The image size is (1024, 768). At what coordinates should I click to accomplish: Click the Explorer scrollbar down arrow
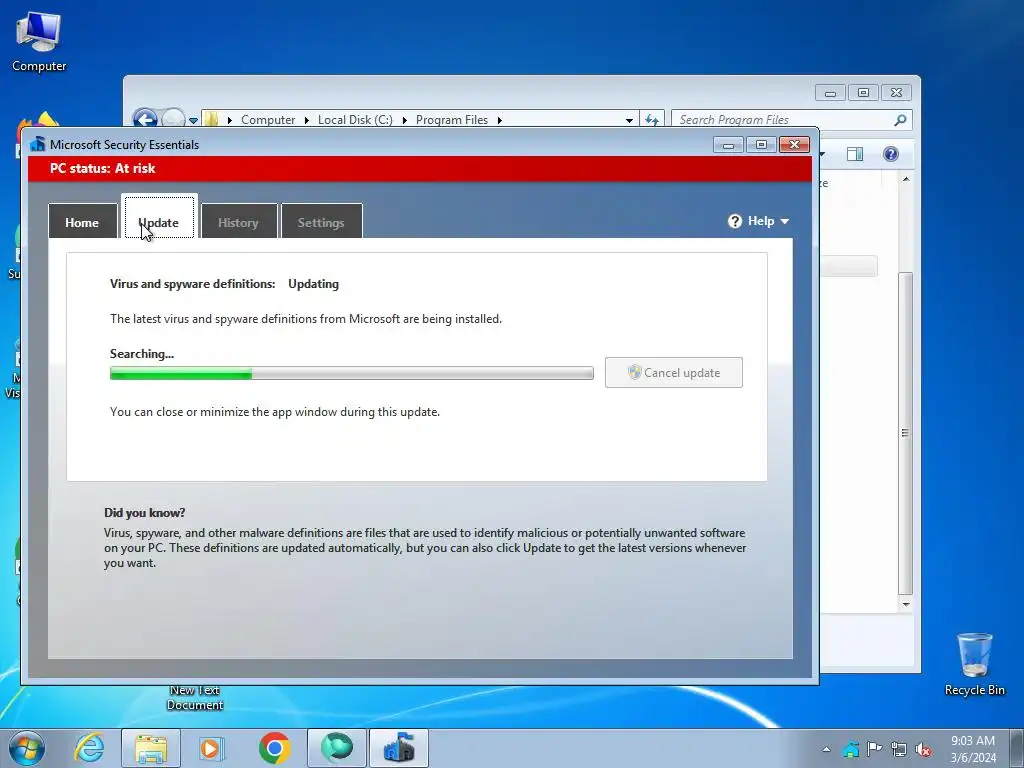pyautogui.click(x=906, y=604)
